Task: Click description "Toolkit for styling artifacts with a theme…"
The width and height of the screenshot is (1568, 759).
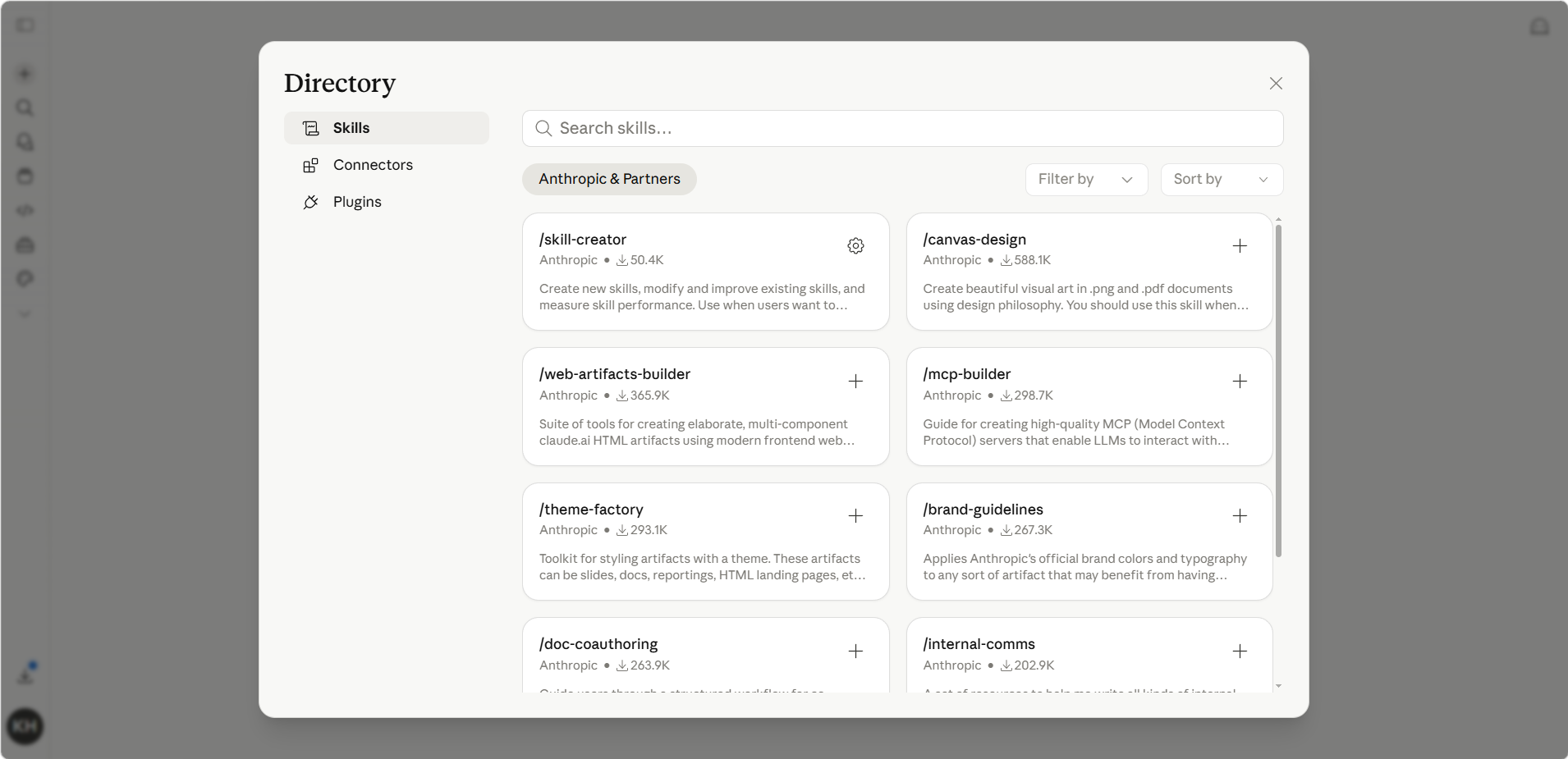Action: tap(702, 567)
